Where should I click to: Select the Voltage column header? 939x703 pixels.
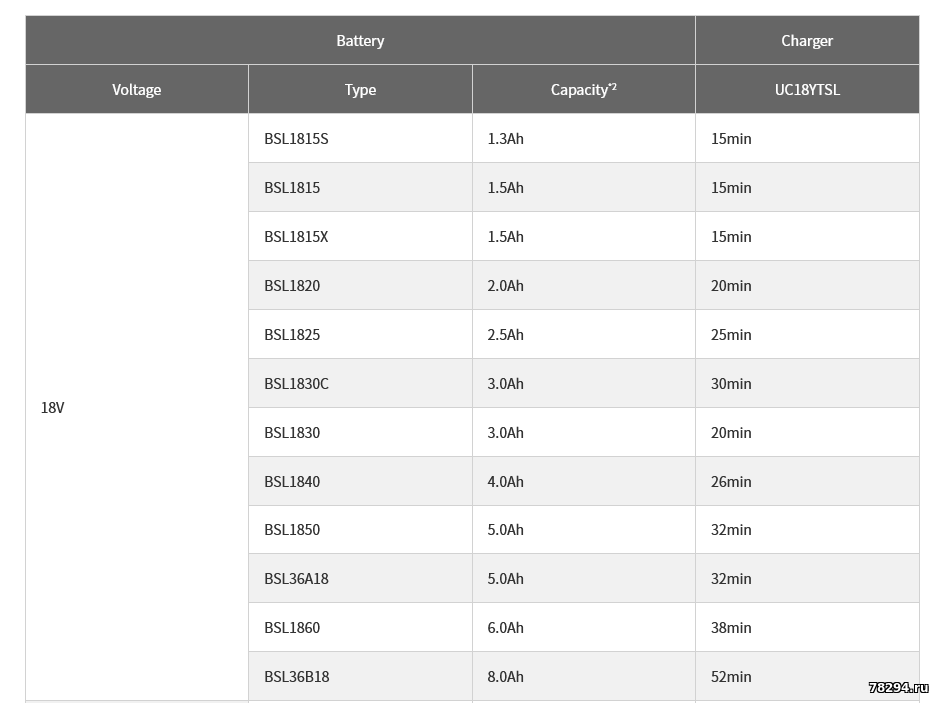137,90
